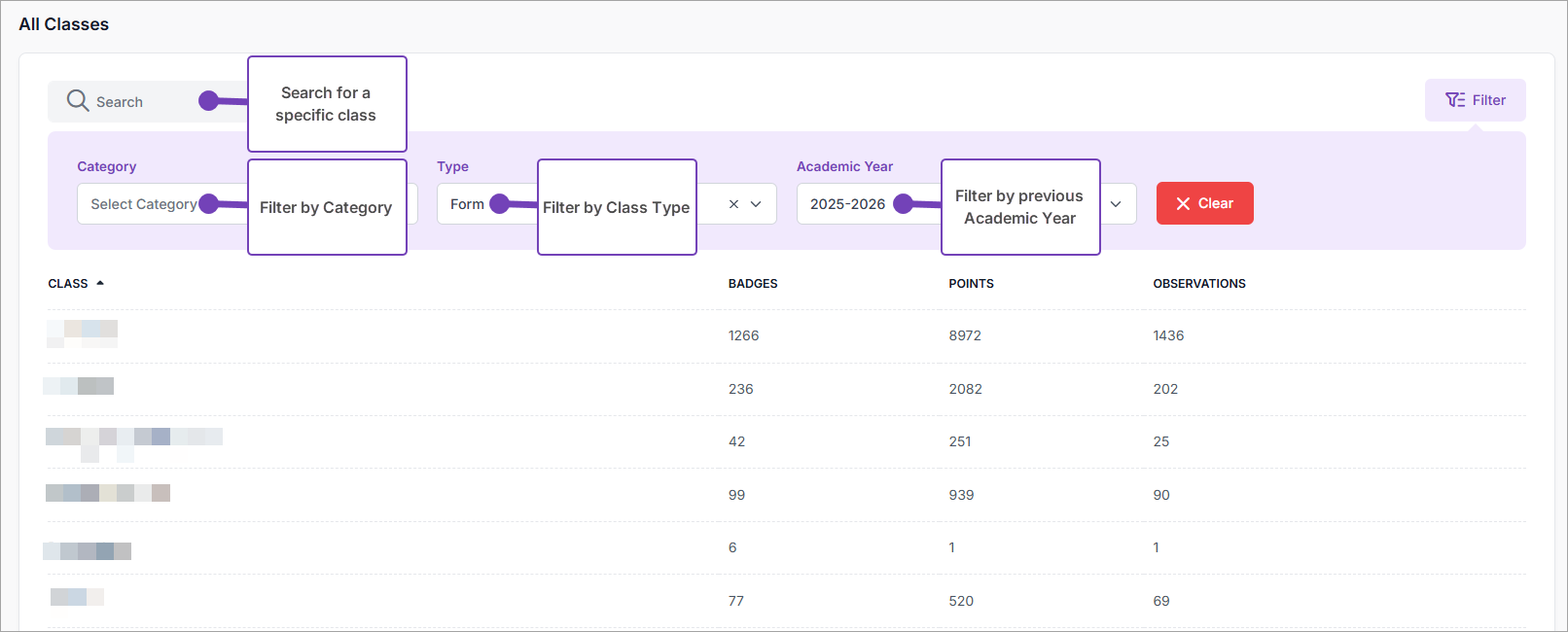Viewport: 1568px width, 632px height.
Task: Expand the Type dropdown chevron
Action: coord(756,204)
